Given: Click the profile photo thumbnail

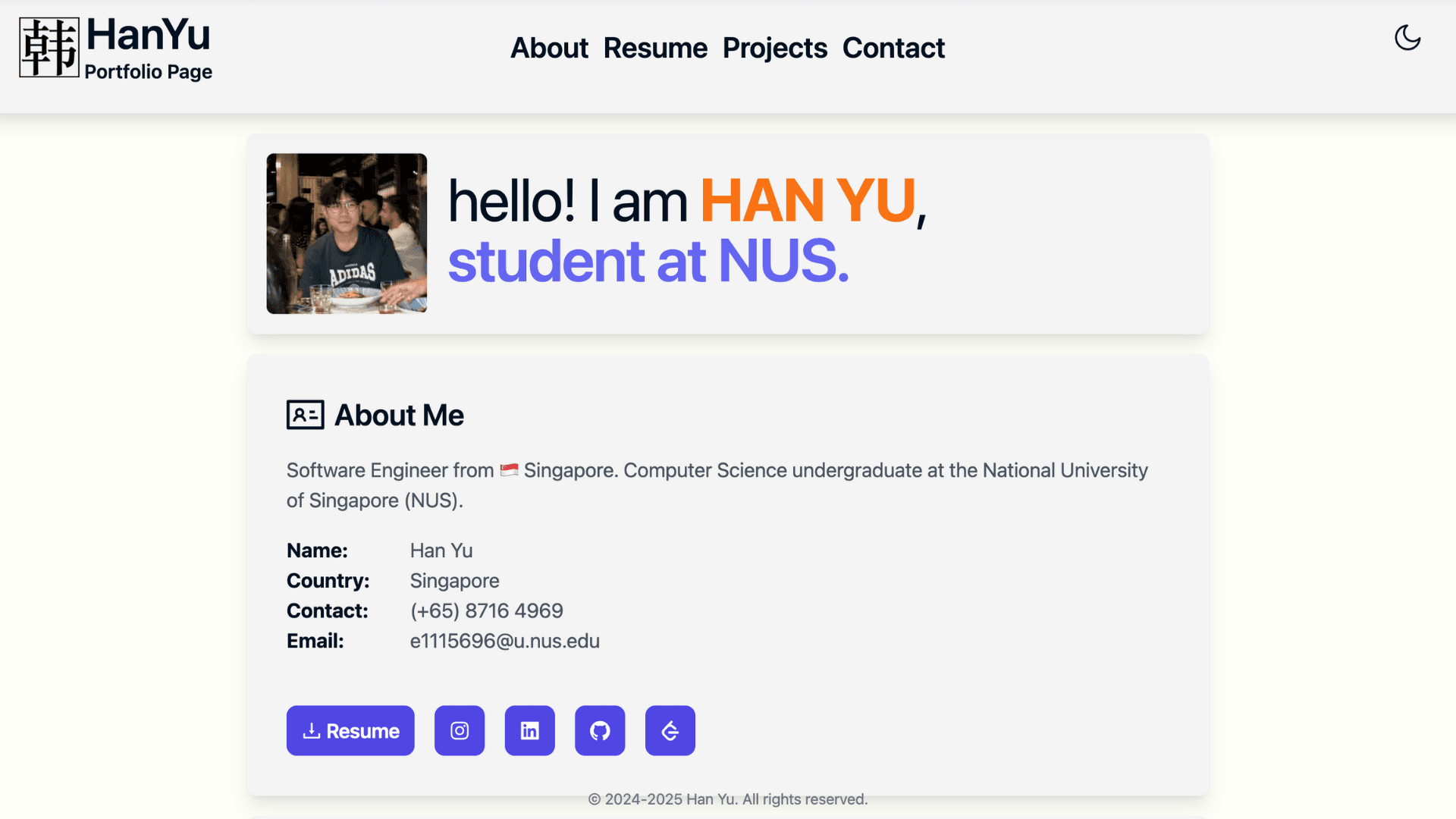Looking at the screenshot, I should [x=347, y=234].
